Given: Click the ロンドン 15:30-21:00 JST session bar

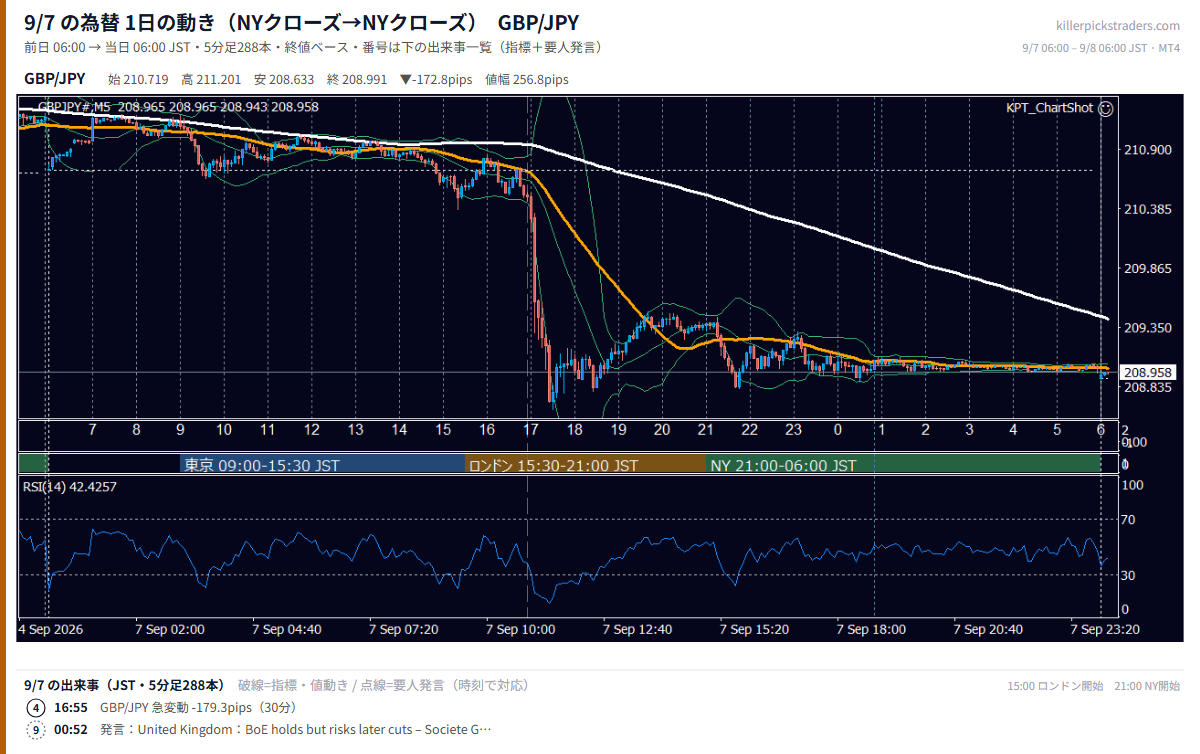Looking at the screenshot, I should point(586,465).
